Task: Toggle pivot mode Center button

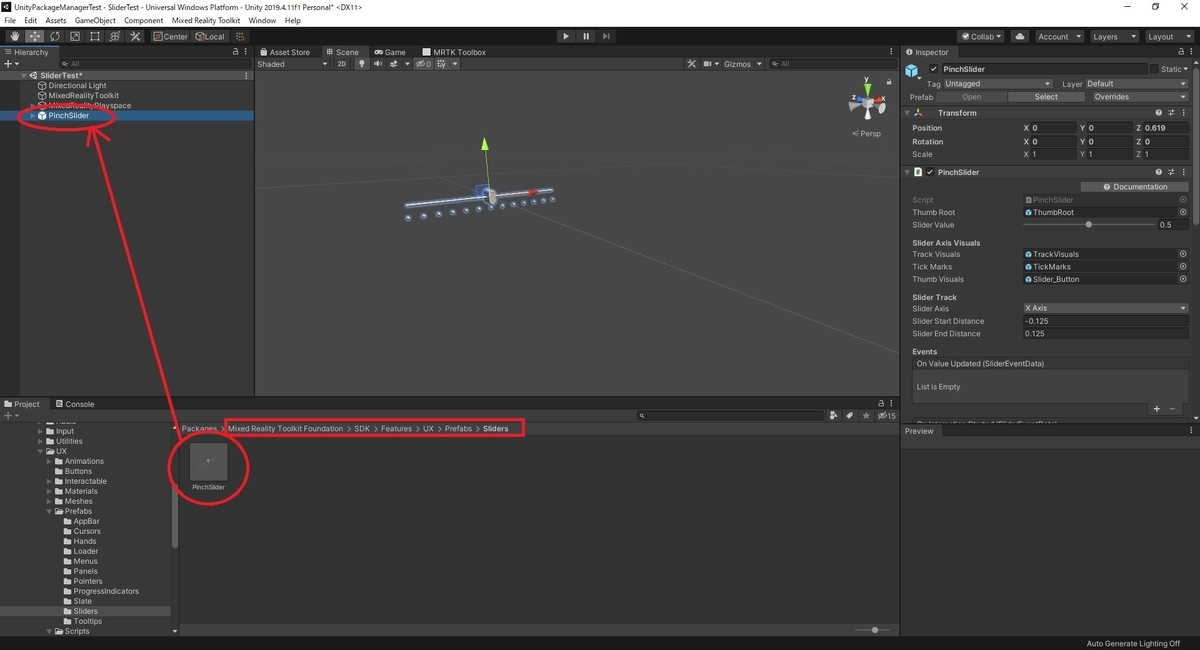Action: coord(170,37)
